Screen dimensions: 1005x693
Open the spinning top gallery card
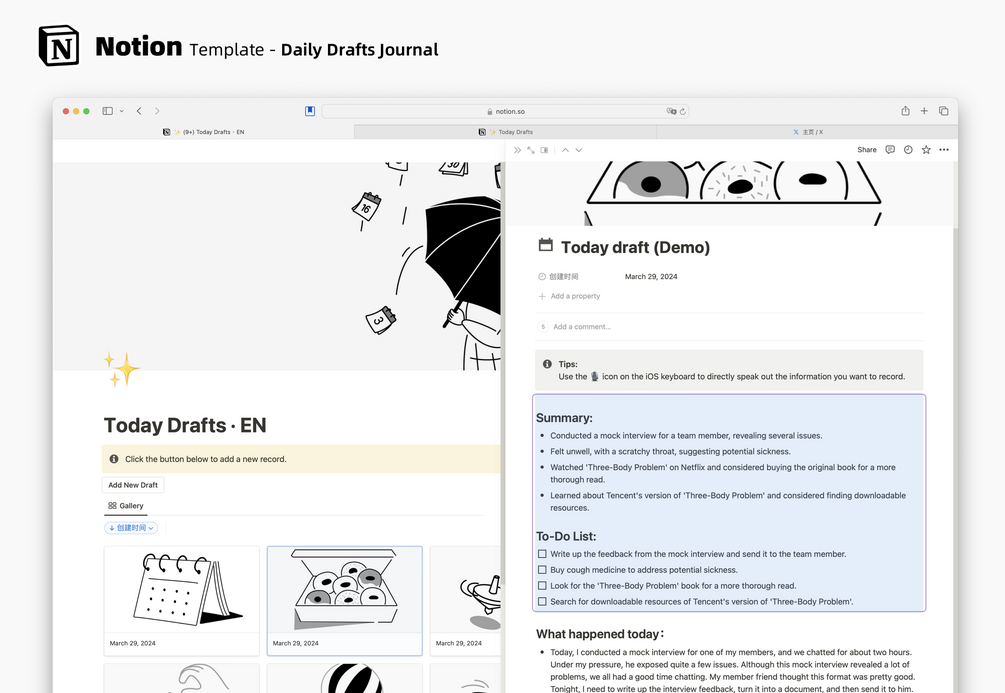[466, 600]
